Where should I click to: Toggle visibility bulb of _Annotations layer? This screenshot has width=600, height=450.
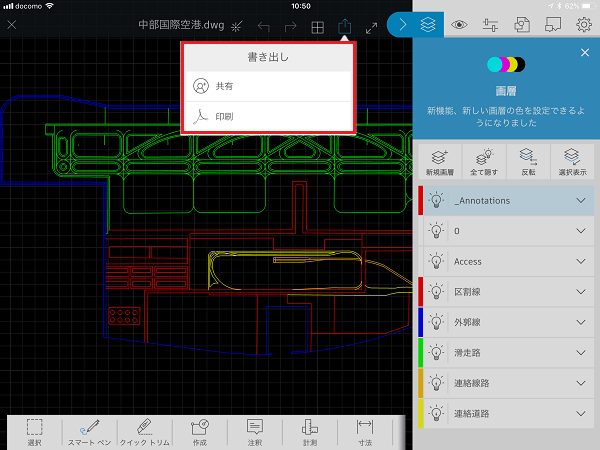coord(436,200)
